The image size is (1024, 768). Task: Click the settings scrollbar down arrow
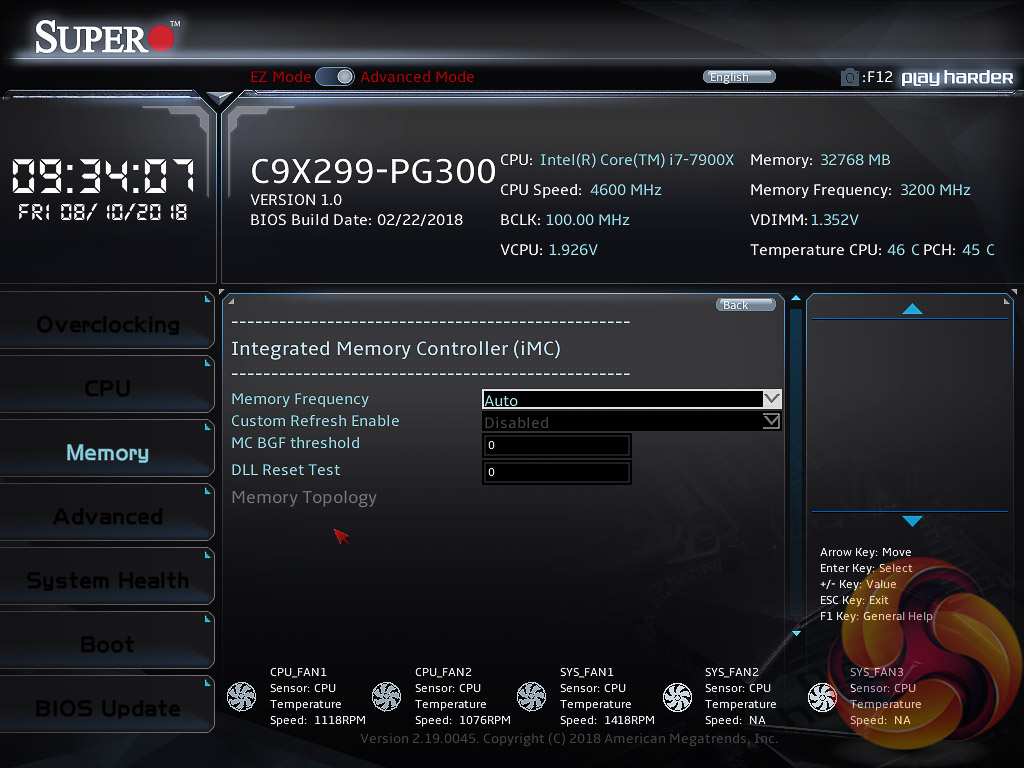pyautogui.click(x=796, y=633)
